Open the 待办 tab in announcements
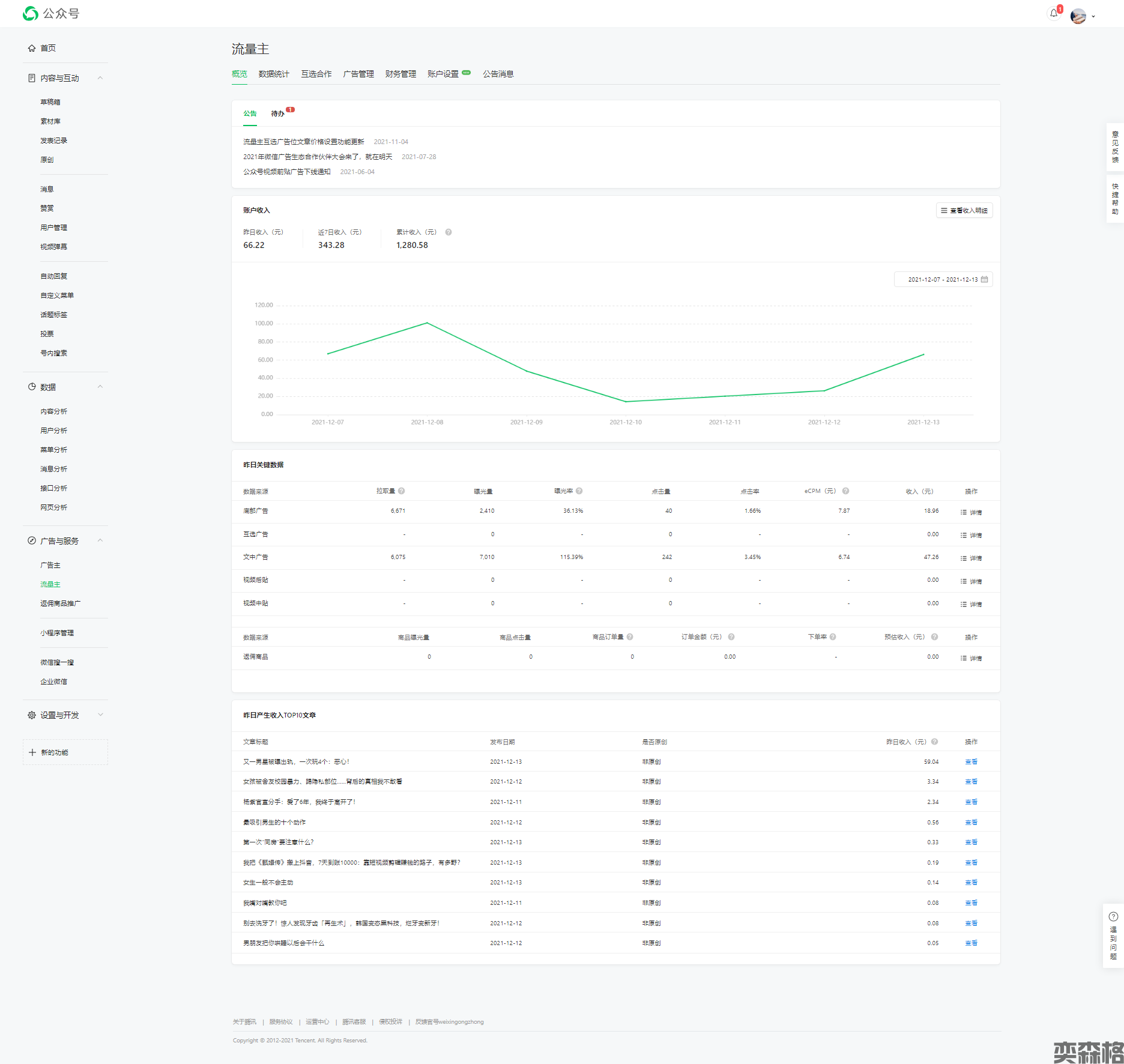Image resolution: width=1124 pixels, height=1064 pixels. coord(277,113)
